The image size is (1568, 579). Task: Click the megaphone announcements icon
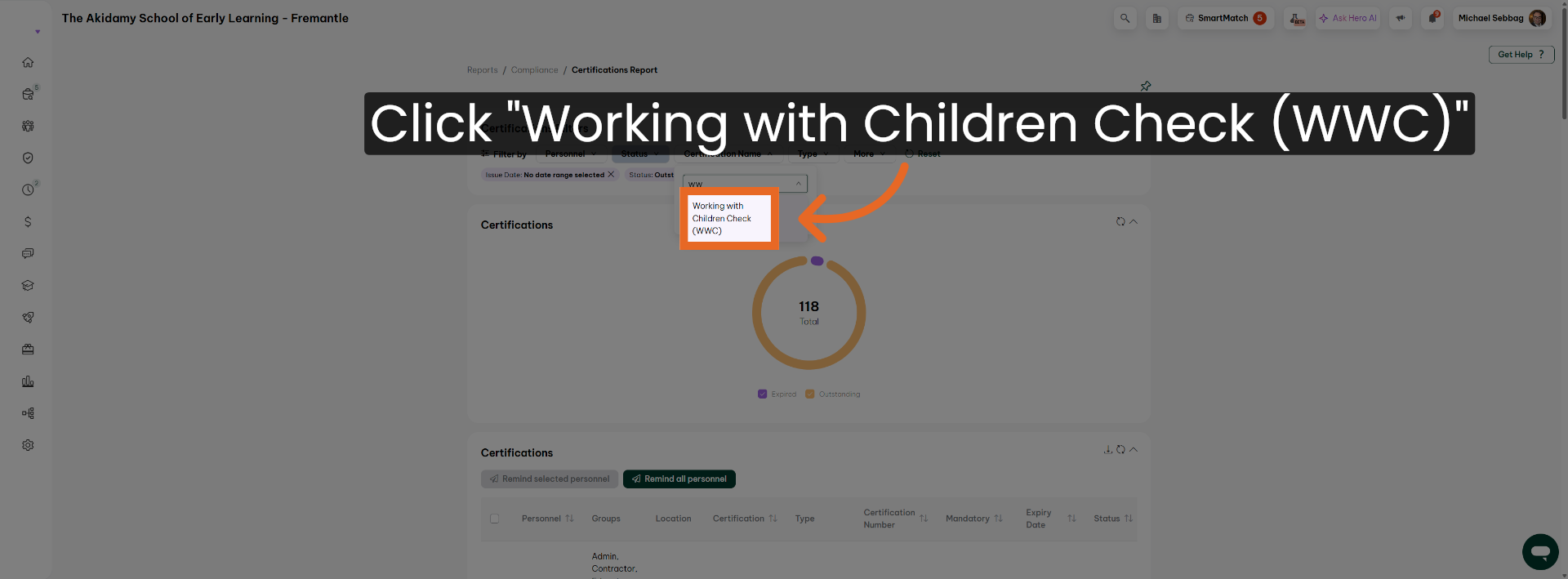tap(1401, 18)
